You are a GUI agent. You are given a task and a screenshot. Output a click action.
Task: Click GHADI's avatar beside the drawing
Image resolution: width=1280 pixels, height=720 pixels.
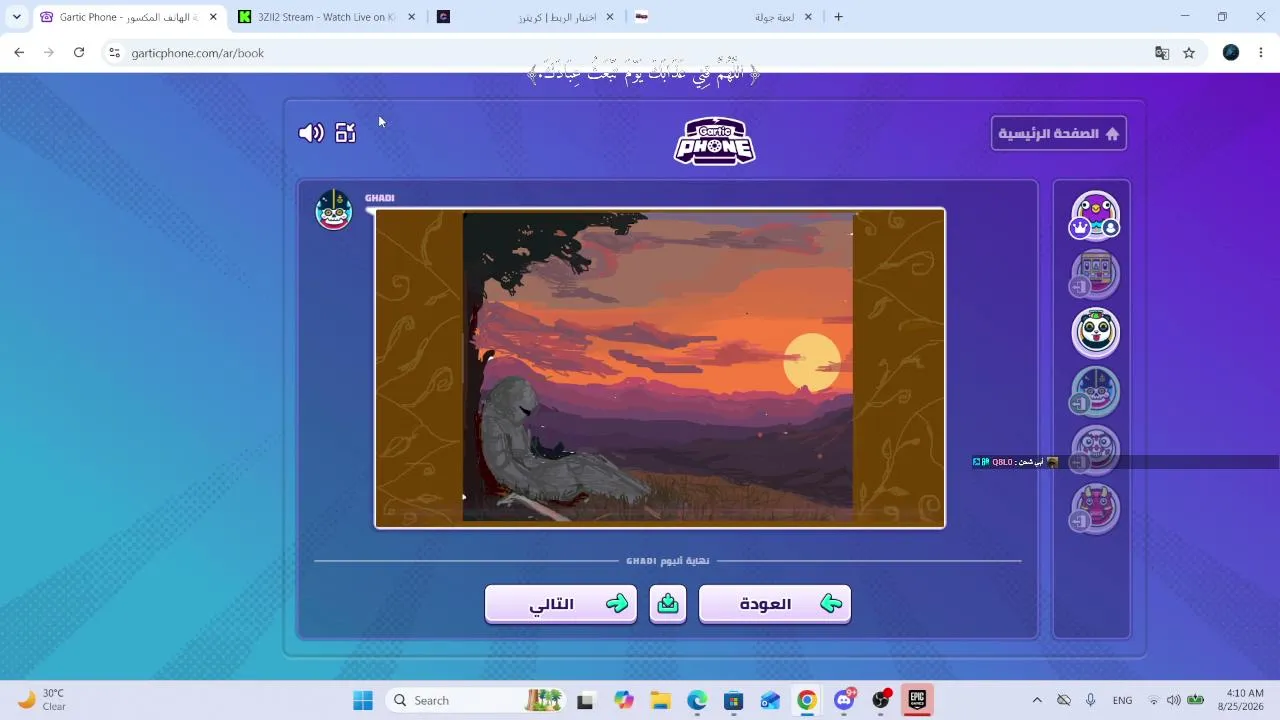(334, 210)
